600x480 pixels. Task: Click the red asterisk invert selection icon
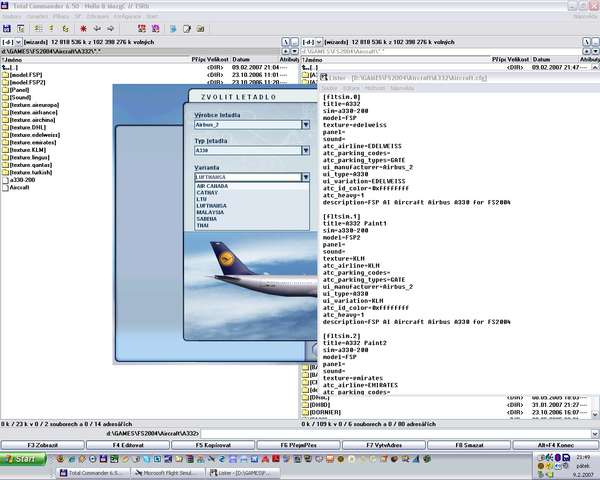83,29
